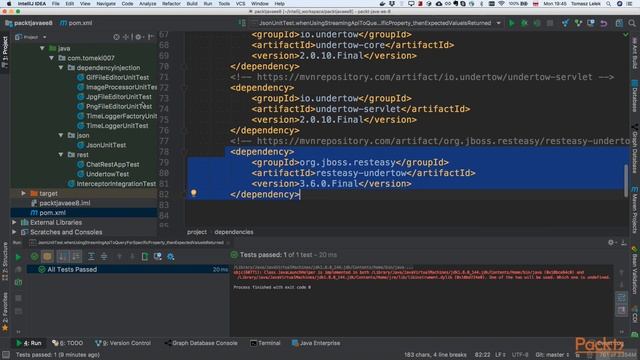Click Expand All in test results toolbar
The width and height of the screenshot is (640, 360).
click(x=91, y=257)
